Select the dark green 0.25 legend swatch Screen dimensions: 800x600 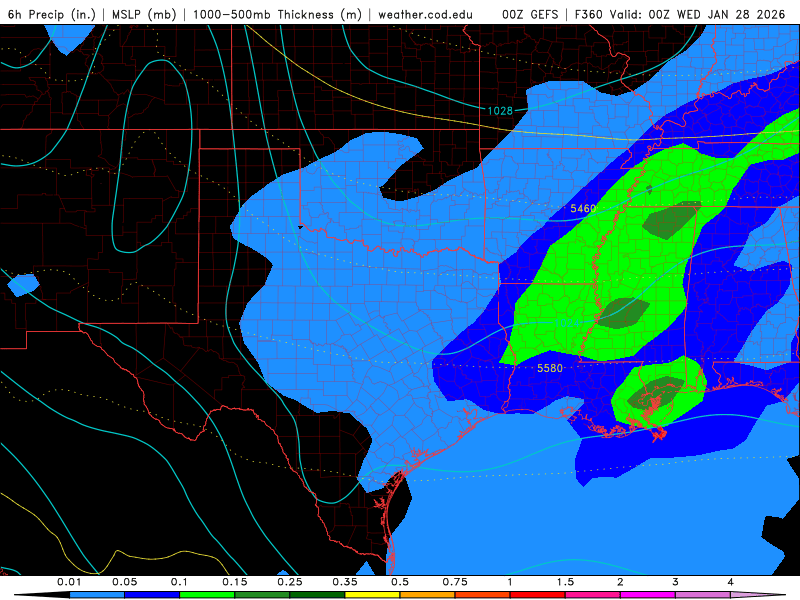point(317,595)
